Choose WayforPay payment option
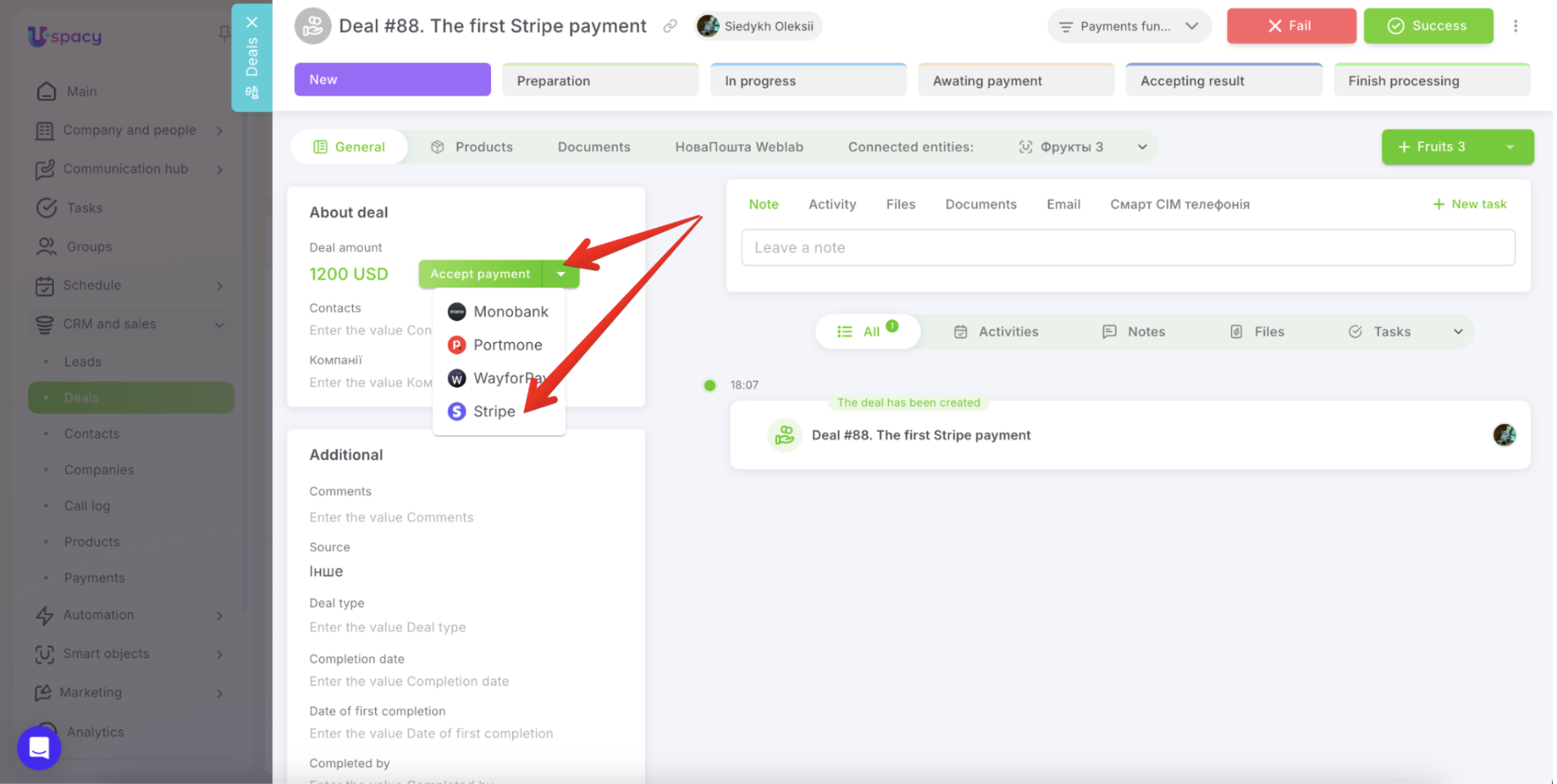The image size is (1557, 784). tap(498, 379)
